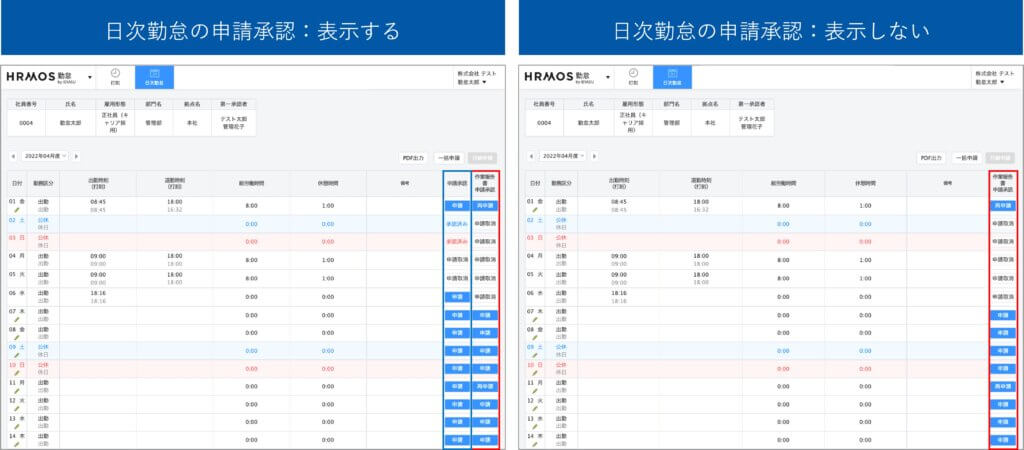Click pencil icon for day 10 in left panel
The image size is (1024, 450).
point(17,373)
